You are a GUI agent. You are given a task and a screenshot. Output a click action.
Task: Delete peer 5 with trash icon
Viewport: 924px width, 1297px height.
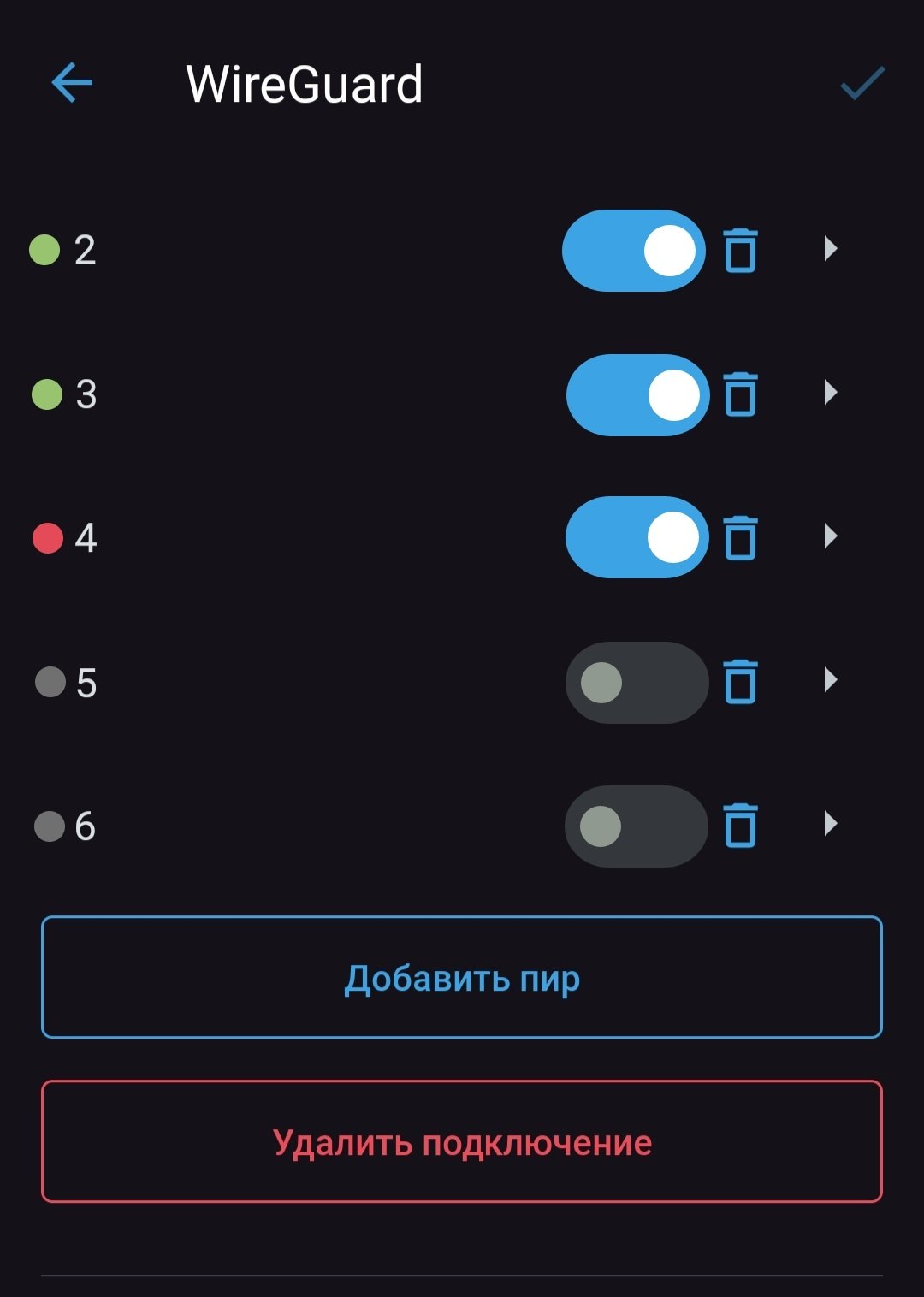point(741,682)
